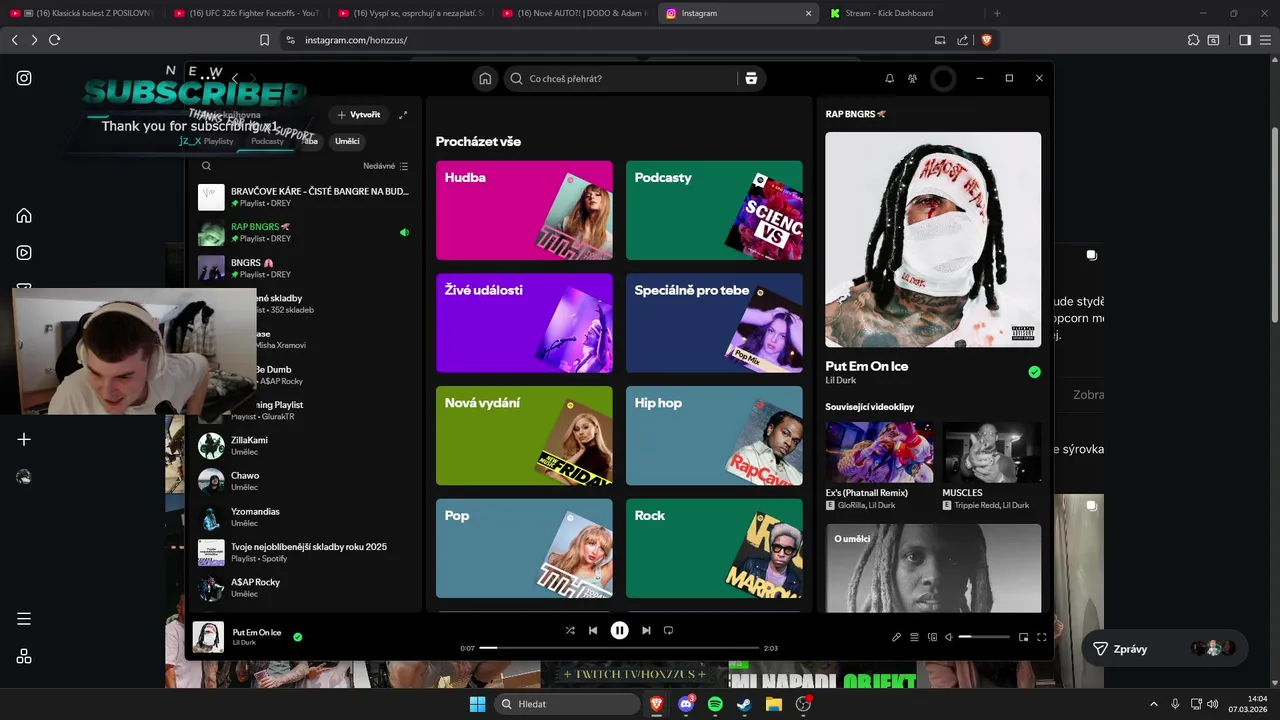
Task: Reload the browser page
Action: click(x=54, y=40)
